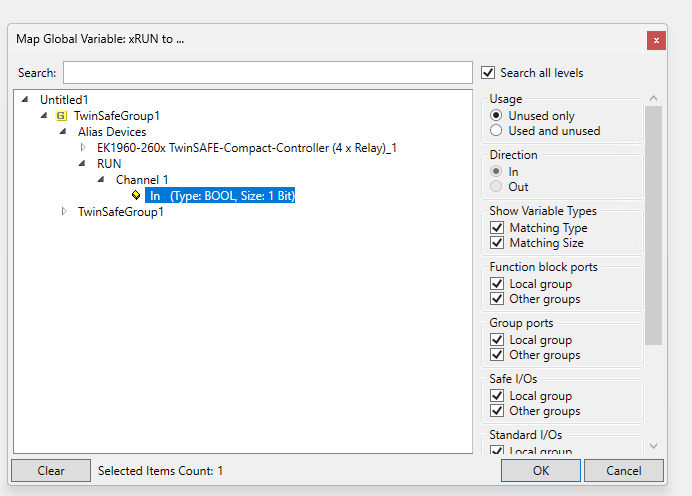Collapse the Untitled1 root node
The width and height of the screenshot is (692, 496).
(x=25, y=100)
